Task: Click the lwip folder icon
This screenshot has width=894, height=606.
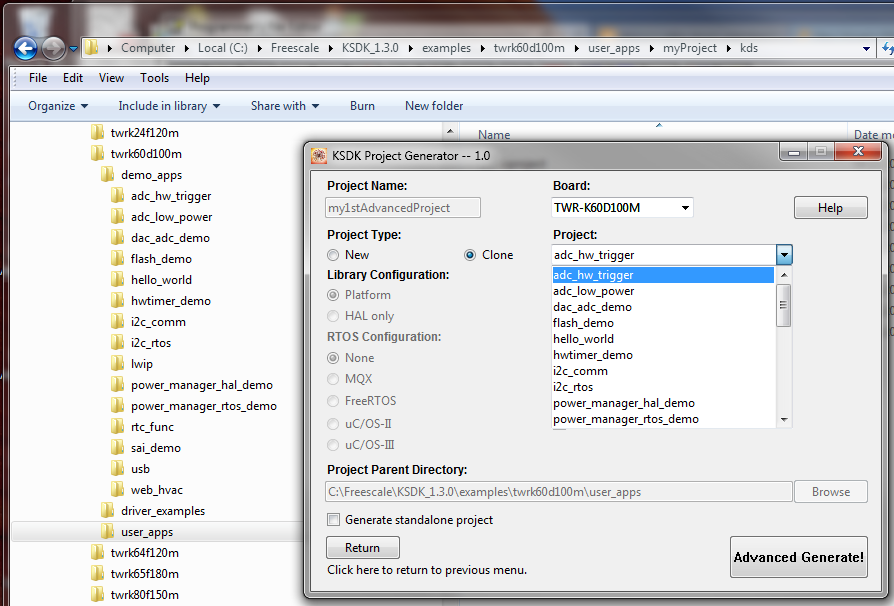Action: tap(117, 364)
